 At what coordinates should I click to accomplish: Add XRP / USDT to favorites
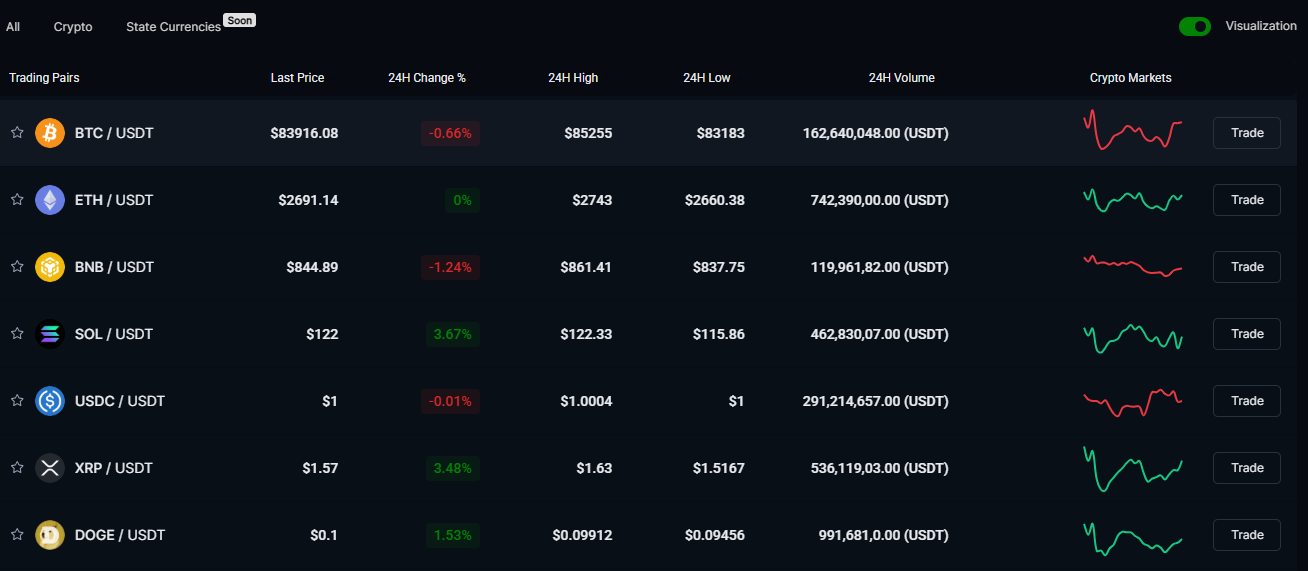pos(17,468)
